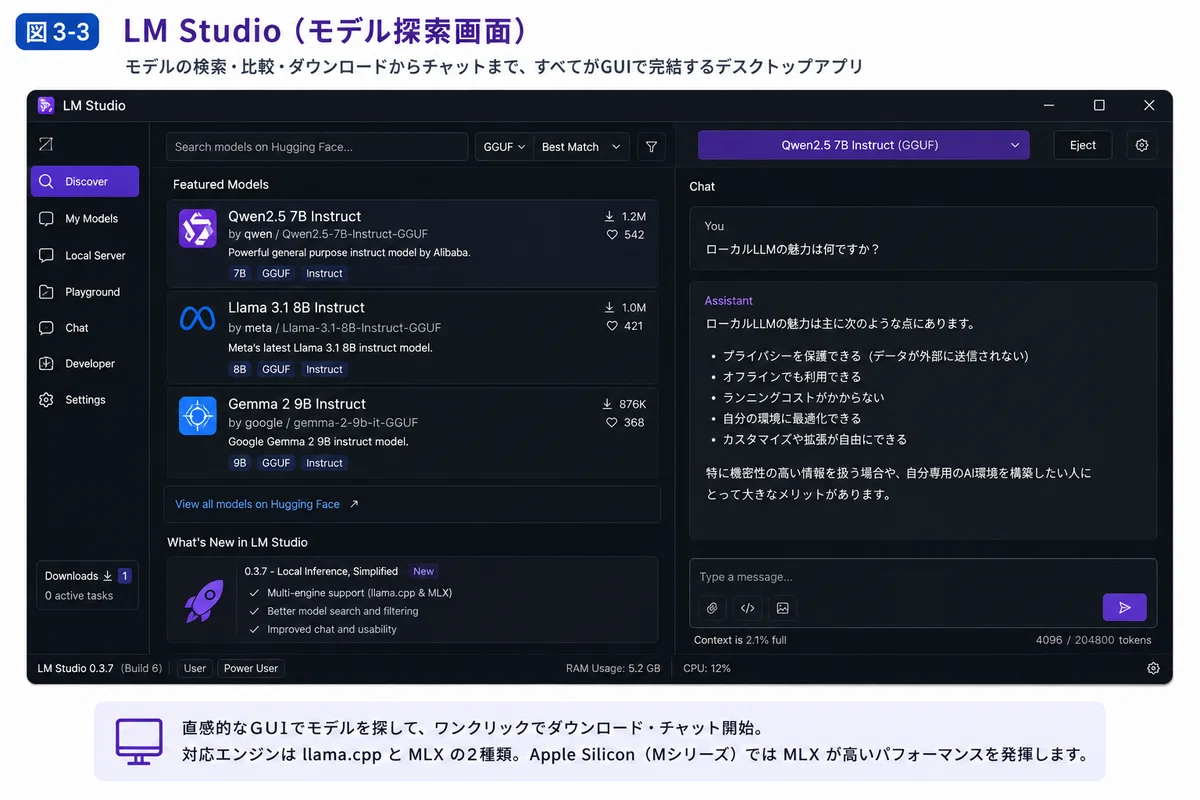Screen dimensions: 1200x800
Task: Open My Models in the sidebar
Action: tap(85, 219)
